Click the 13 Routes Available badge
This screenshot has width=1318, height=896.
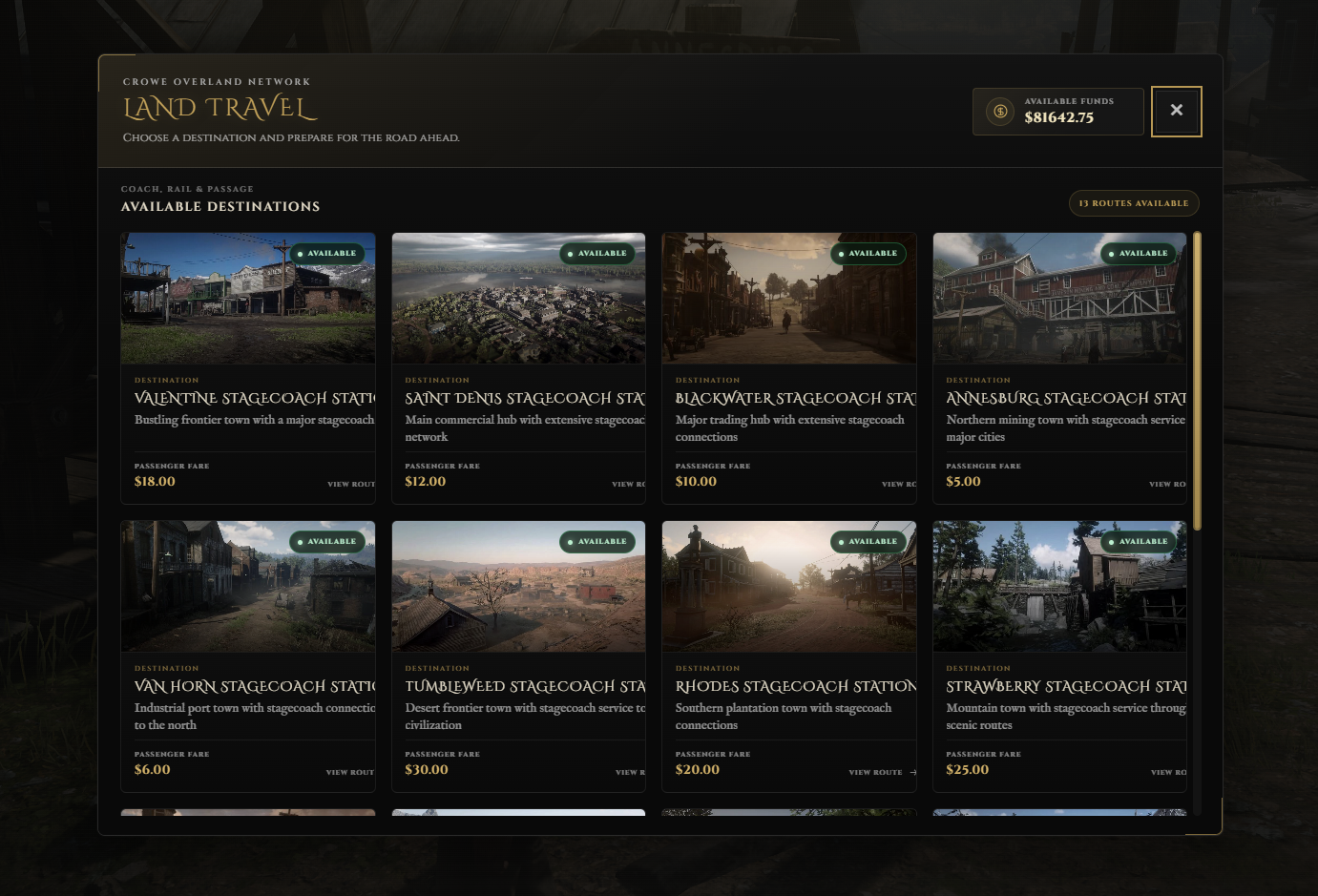[x=1134, y=203]
